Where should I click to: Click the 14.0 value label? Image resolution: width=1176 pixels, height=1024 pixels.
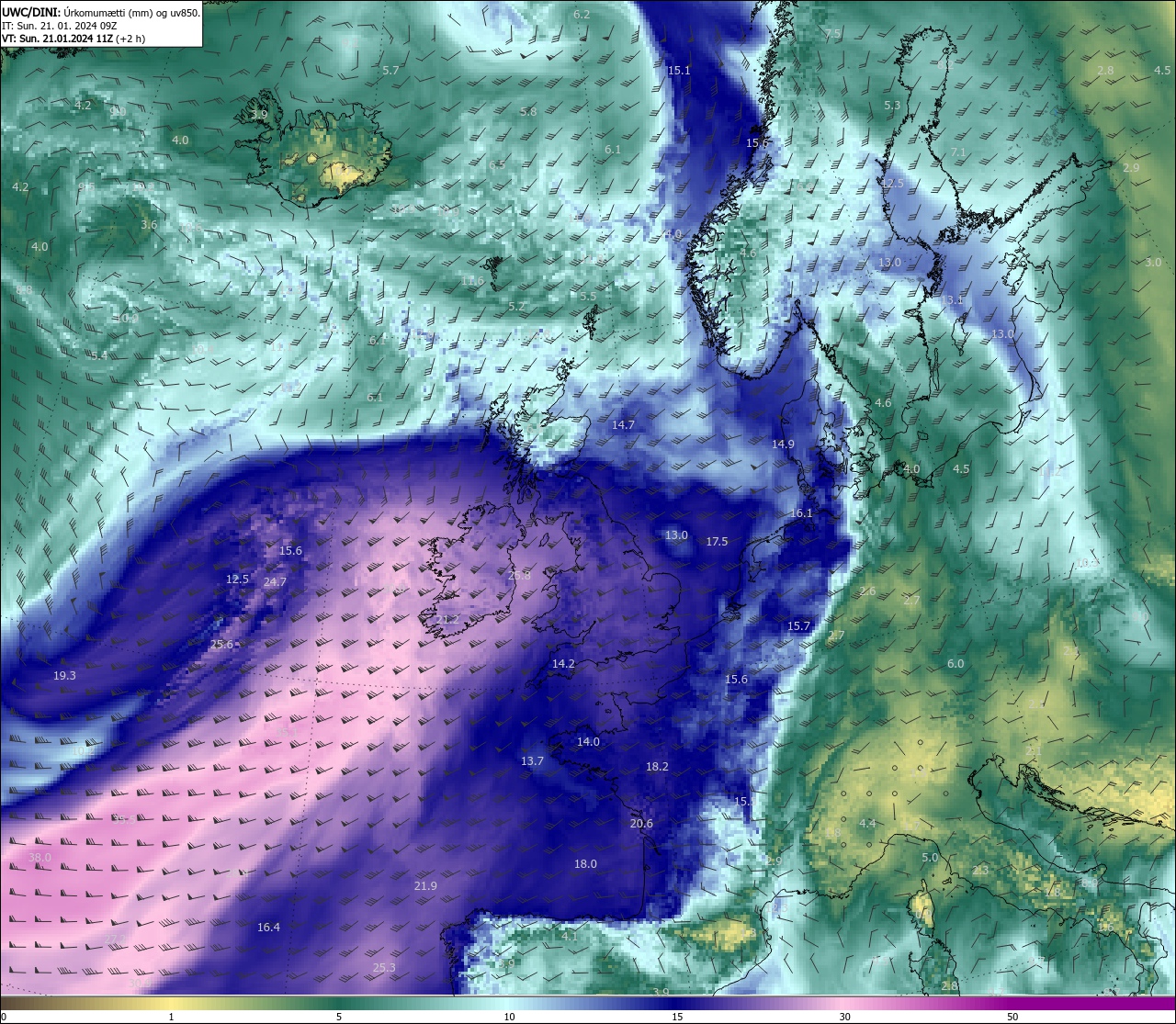click(588, 742)
